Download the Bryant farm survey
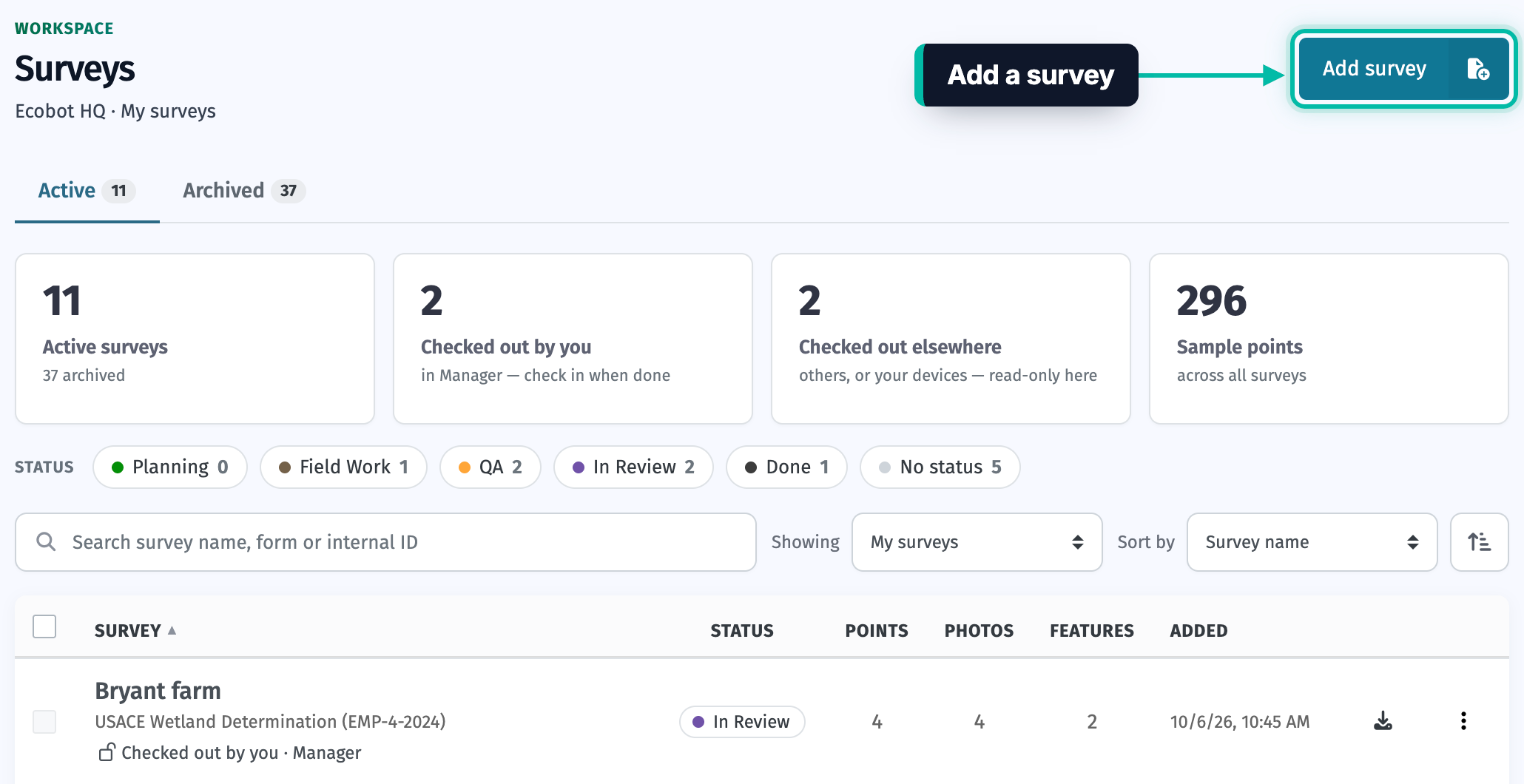 [1383, 721]
